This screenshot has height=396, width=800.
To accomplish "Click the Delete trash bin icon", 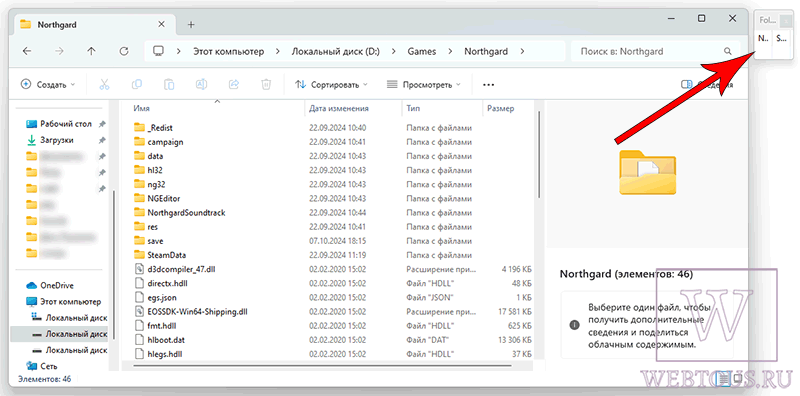I will click(x=266, y=85).
